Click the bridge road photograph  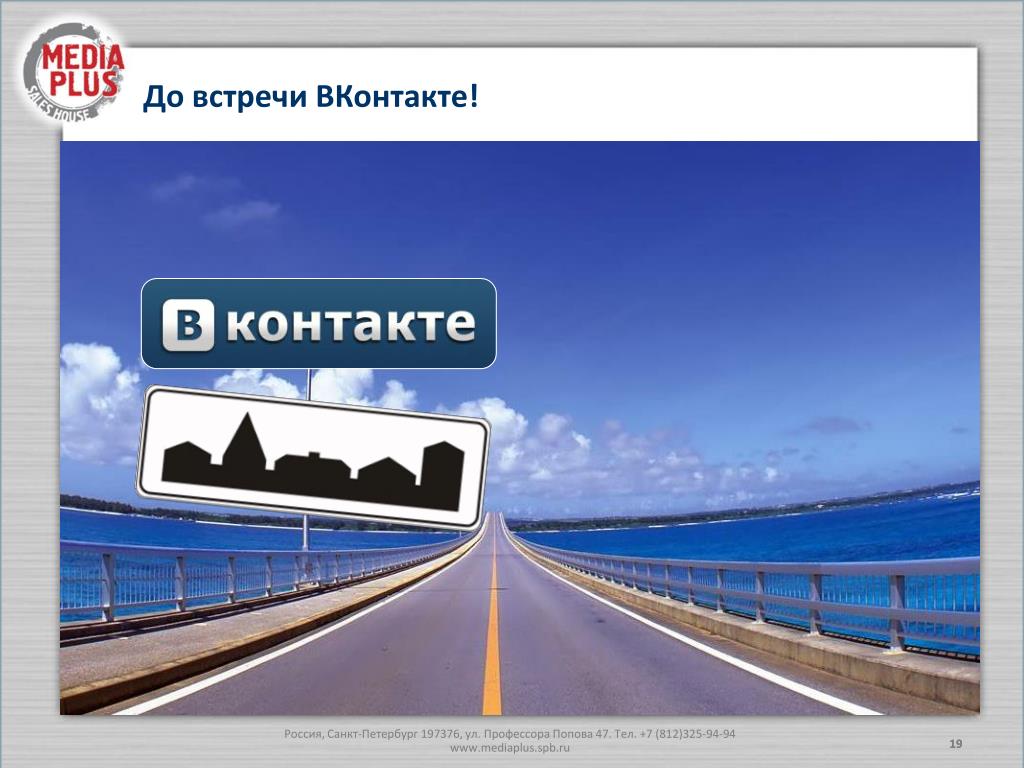[520, 428]
